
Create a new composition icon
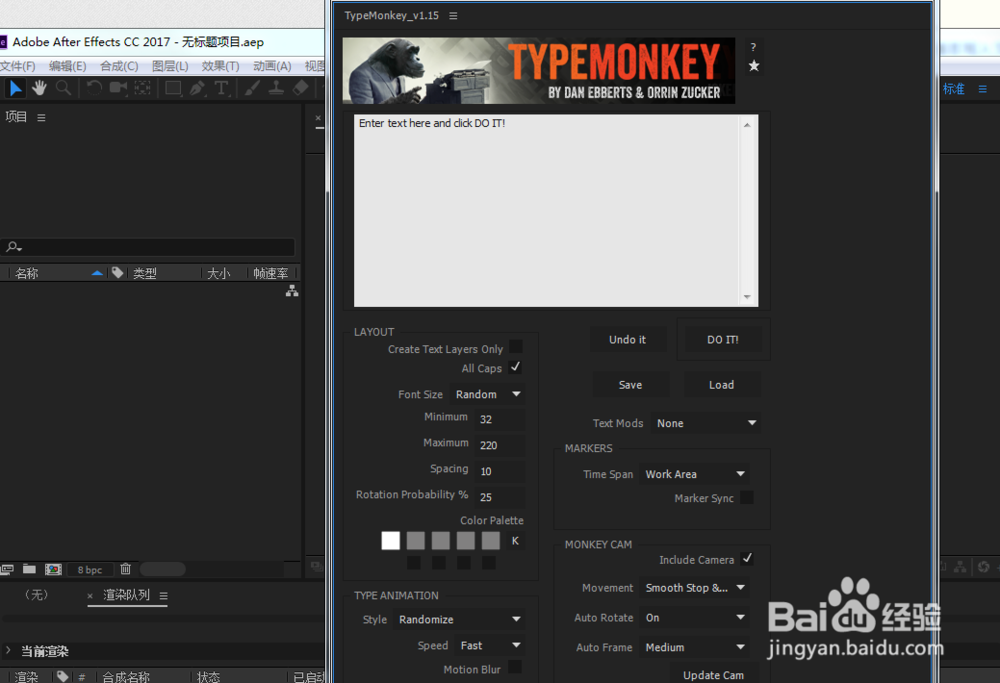54,569
